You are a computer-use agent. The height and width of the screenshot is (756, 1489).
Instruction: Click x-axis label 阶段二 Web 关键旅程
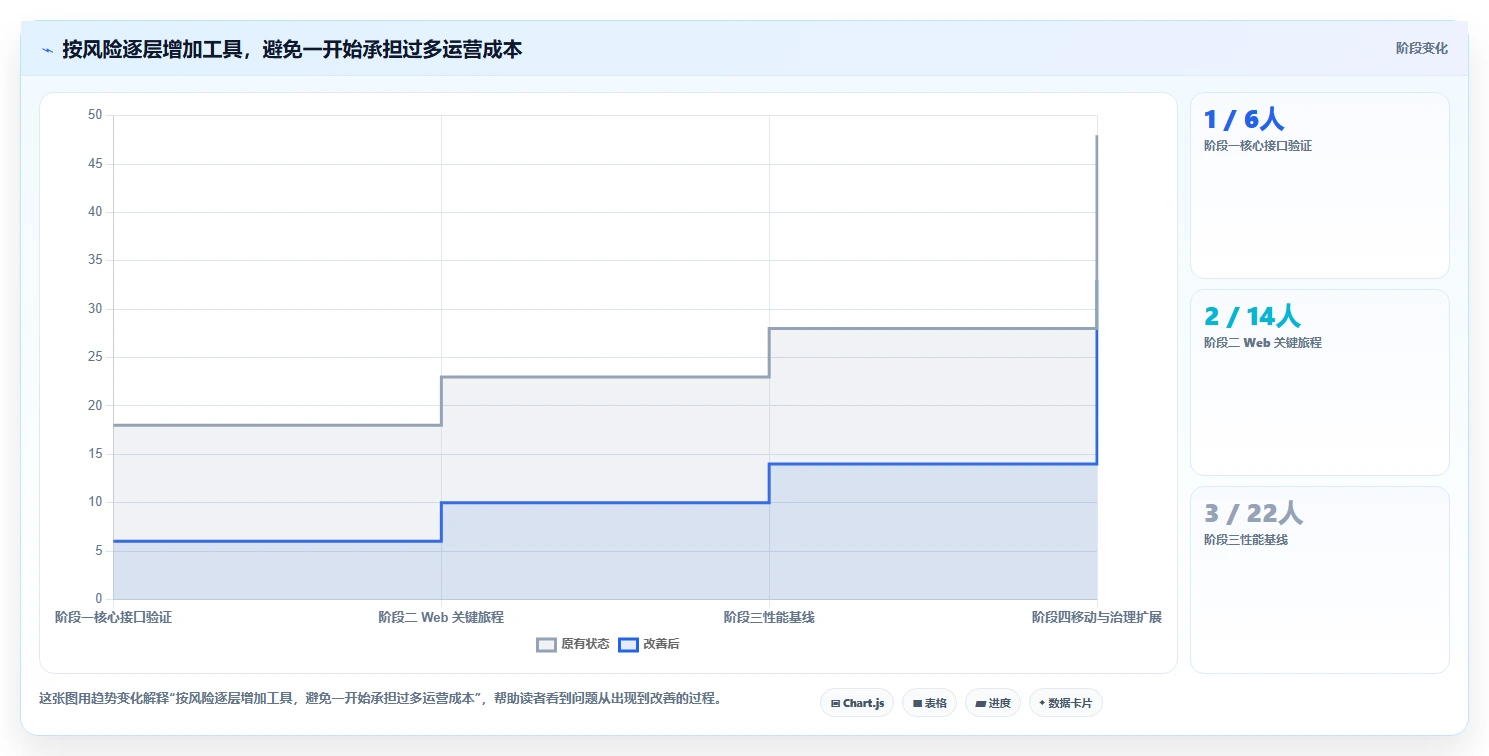coord(441,618)
